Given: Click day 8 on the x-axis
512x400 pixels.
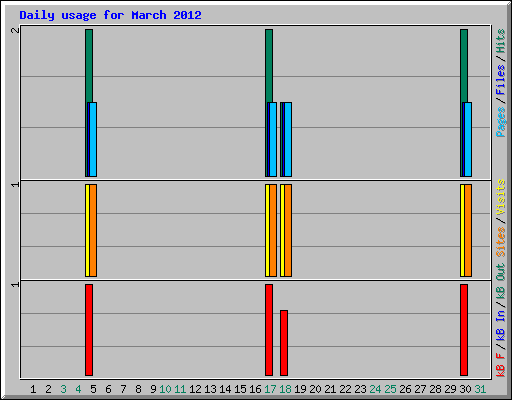Looking at the screenshot, I should 138,389.
